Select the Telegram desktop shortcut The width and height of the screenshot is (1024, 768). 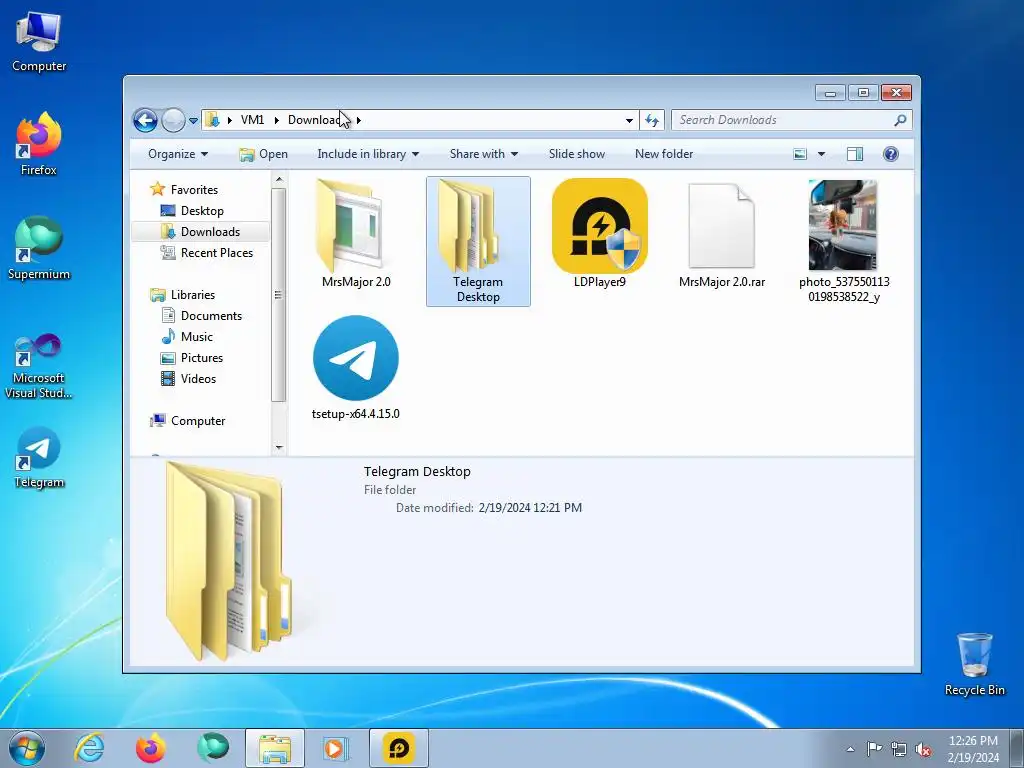pos(39,458)
